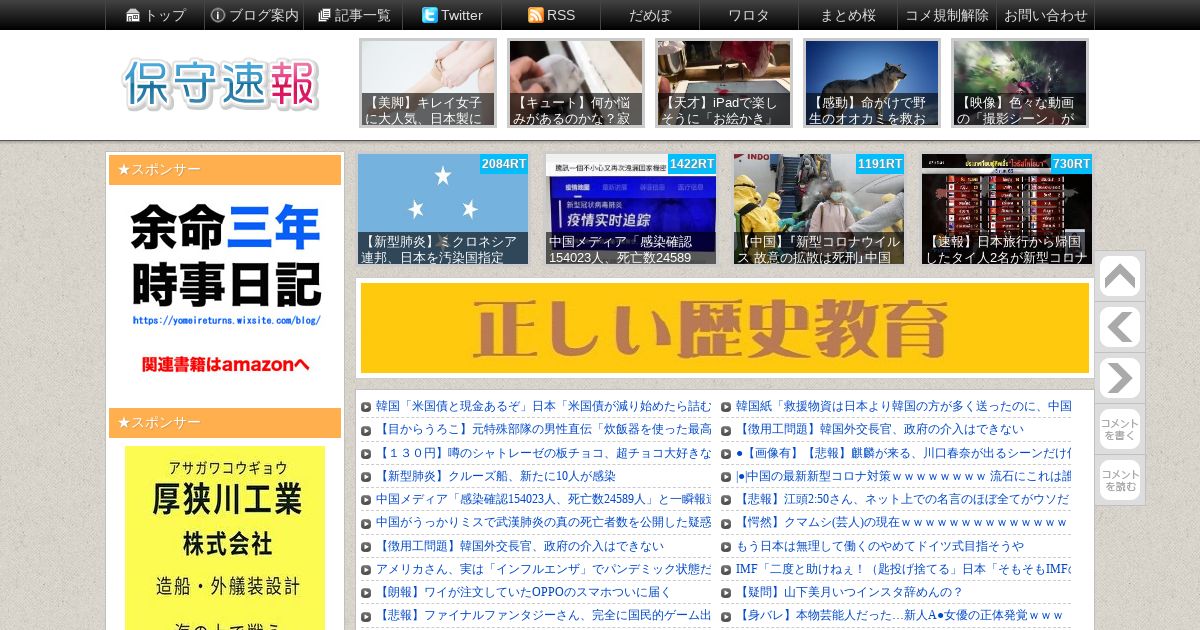Open 【新型肺炎】クルーズ船、新たに10人 headline
The width and height of the screenshot is (1200, 630).
click(x=496, y=476)
